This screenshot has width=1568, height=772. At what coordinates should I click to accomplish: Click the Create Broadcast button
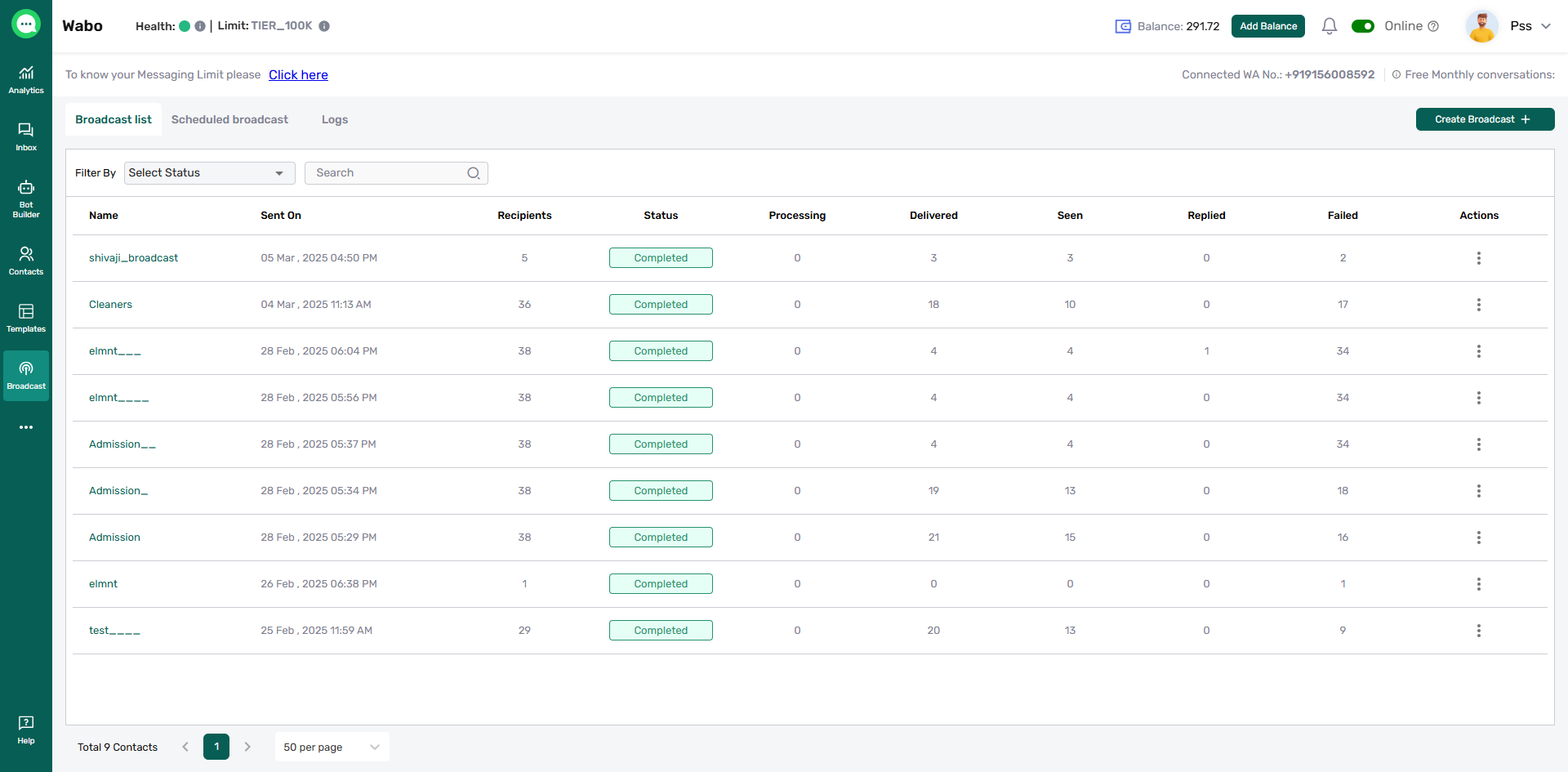click(x=1485, y=119)
